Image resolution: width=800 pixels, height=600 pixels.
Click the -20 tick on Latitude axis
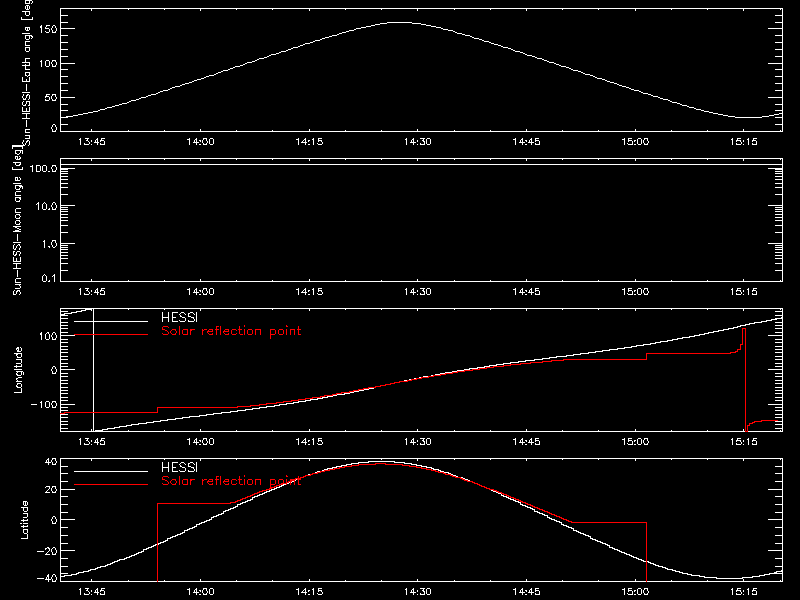coord(47,551)
